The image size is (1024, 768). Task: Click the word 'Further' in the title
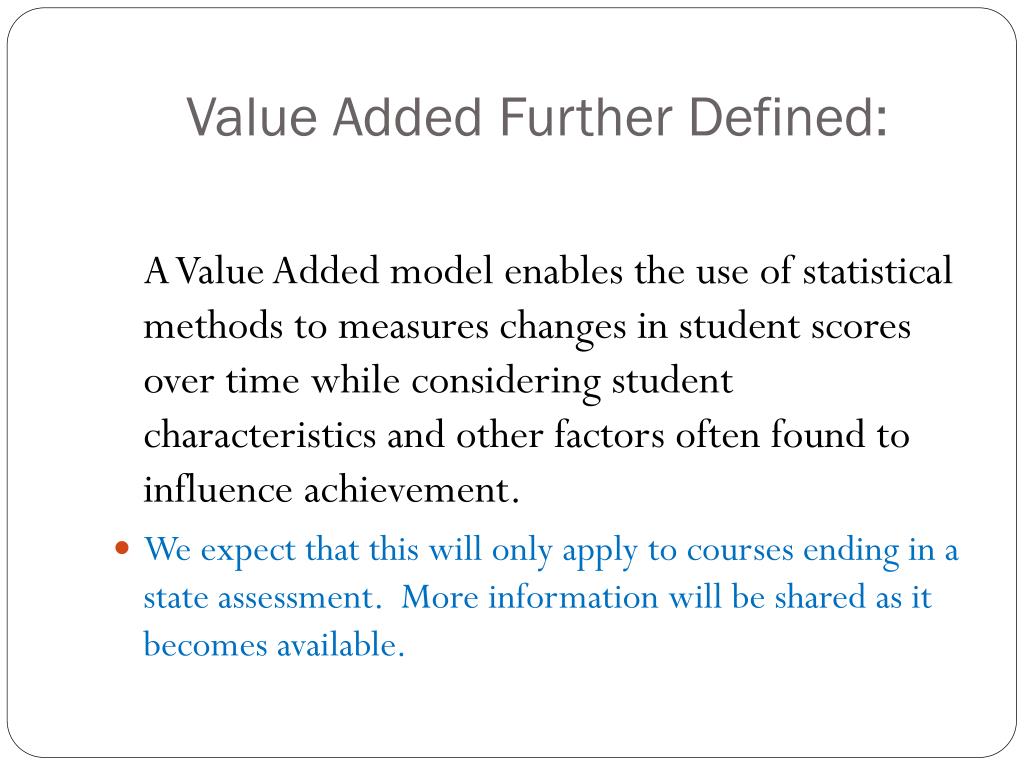coord(586,118)
